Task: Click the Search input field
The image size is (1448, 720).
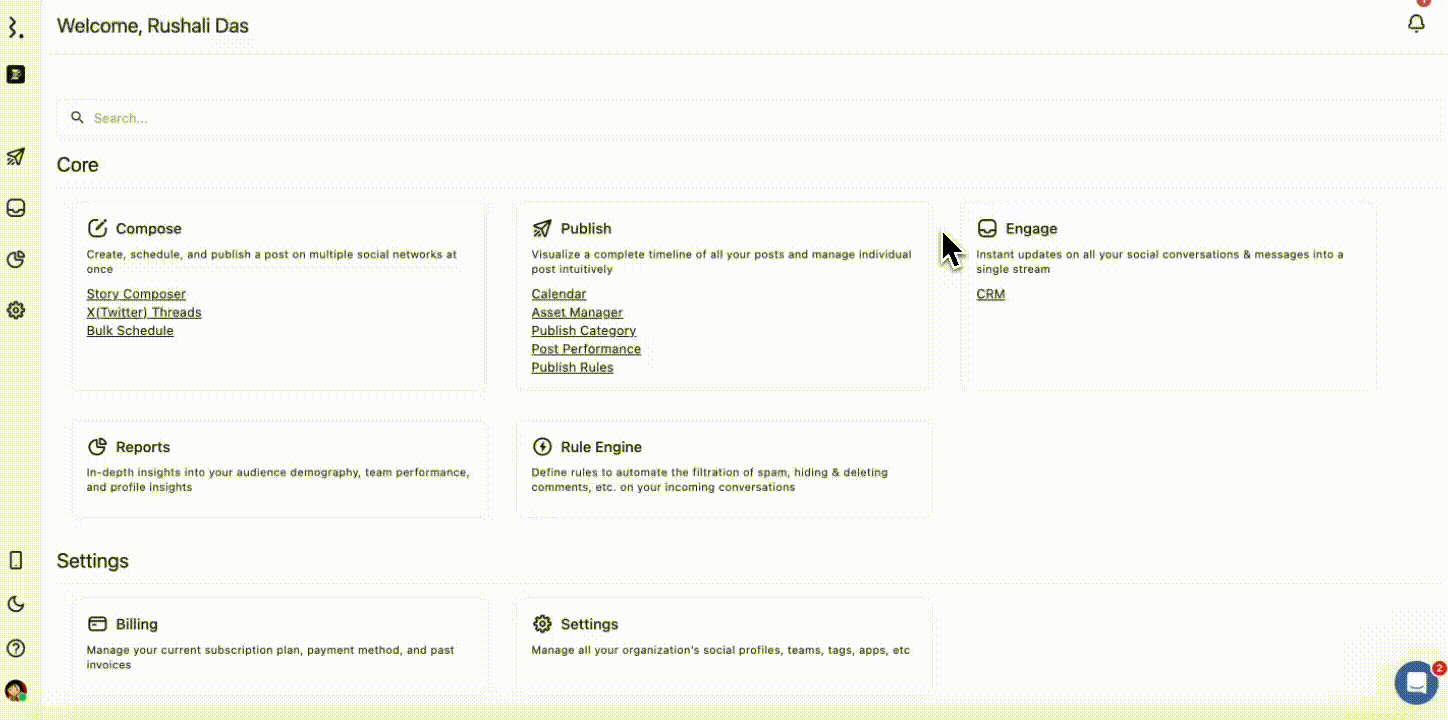Action: [400, 117]
